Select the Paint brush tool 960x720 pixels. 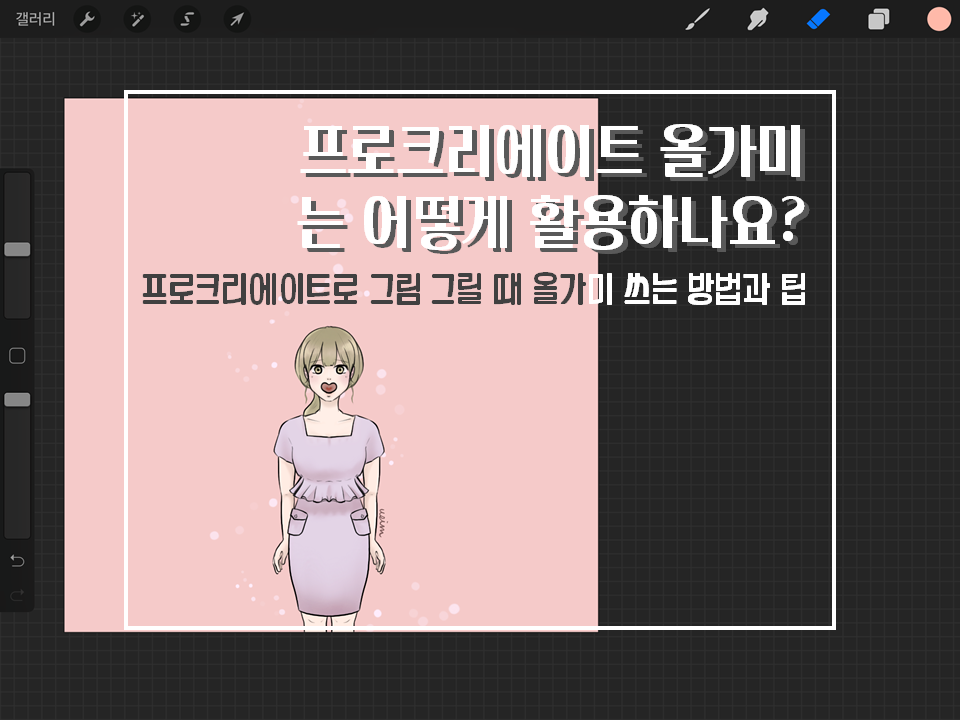tap(698, 20)
